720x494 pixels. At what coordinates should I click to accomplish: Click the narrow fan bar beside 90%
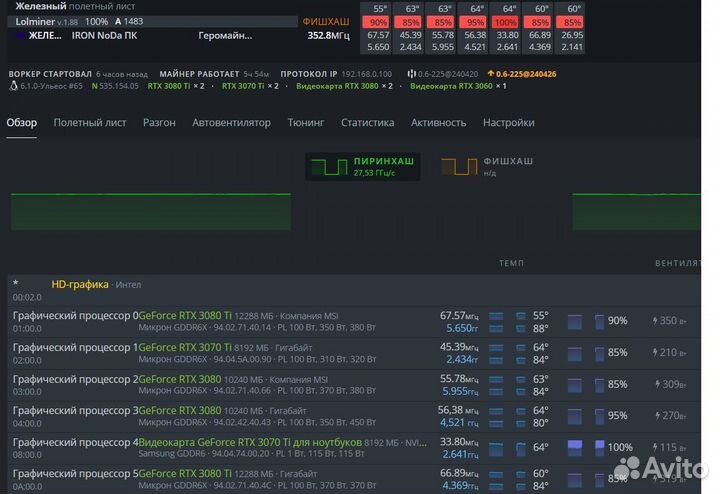599,321
